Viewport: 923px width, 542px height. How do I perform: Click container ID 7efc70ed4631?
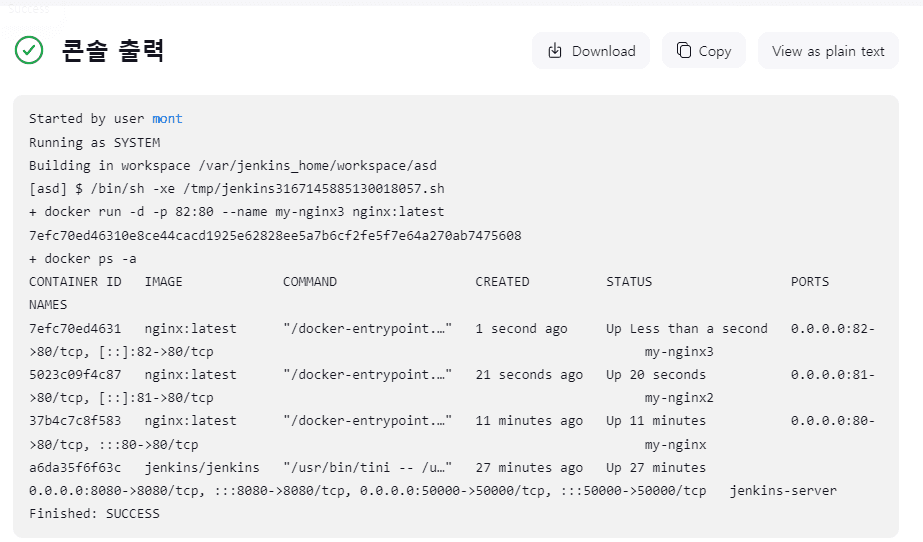(x=75, y=328)
